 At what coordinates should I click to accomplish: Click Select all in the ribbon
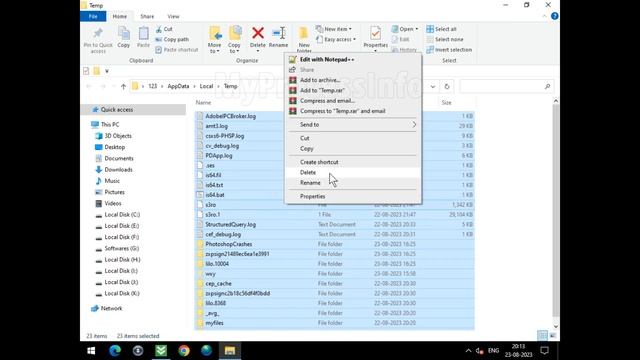click(x=441, y=29)
